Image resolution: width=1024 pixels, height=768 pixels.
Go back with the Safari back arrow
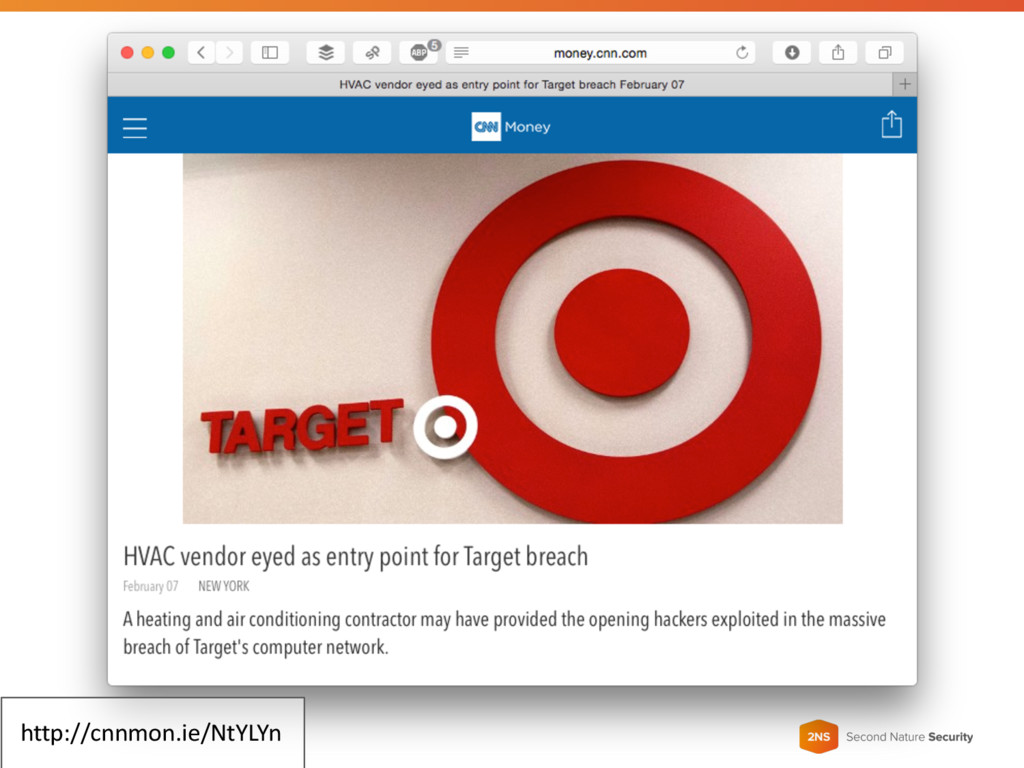(201, 53)
